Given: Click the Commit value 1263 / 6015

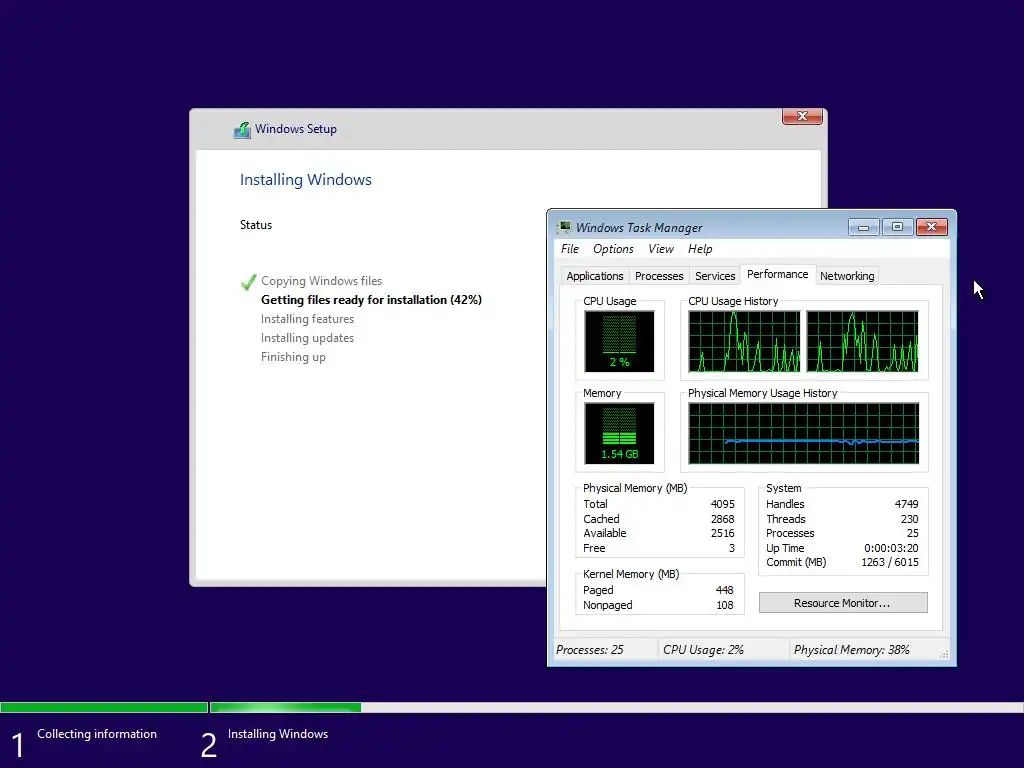Looking at the screenshot, I should (x=890, y=562).
